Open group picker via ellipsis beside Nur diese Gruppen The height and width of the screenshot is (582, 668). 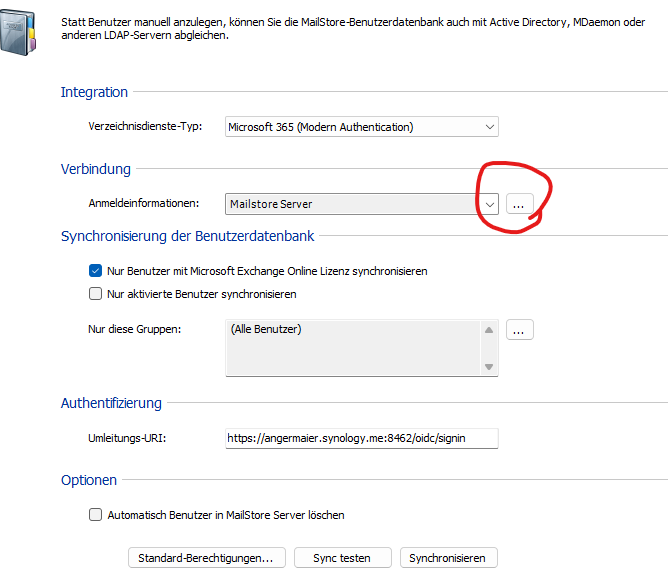tap(520, 330)
